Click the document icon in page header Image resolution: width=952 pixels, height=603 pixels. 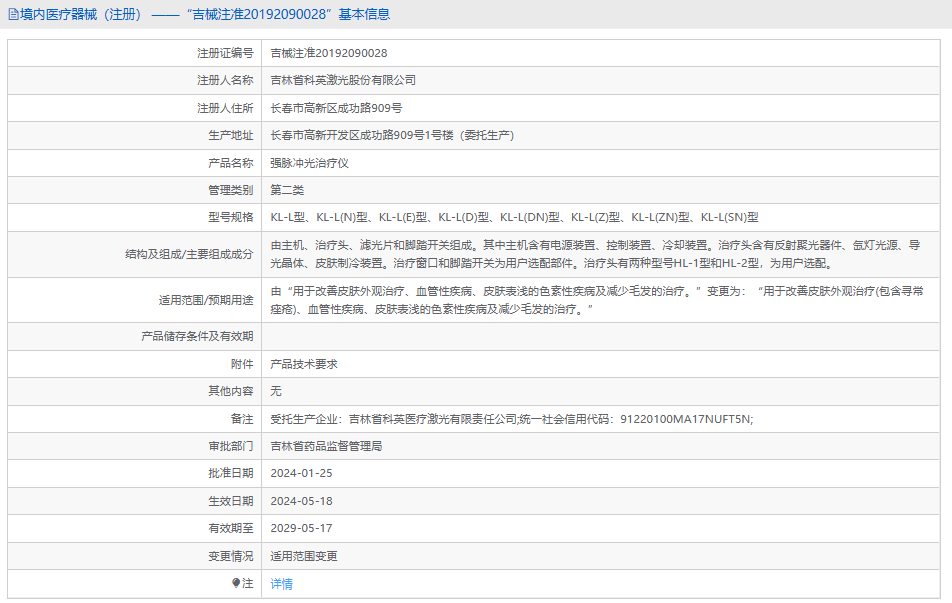coord(13,15)
